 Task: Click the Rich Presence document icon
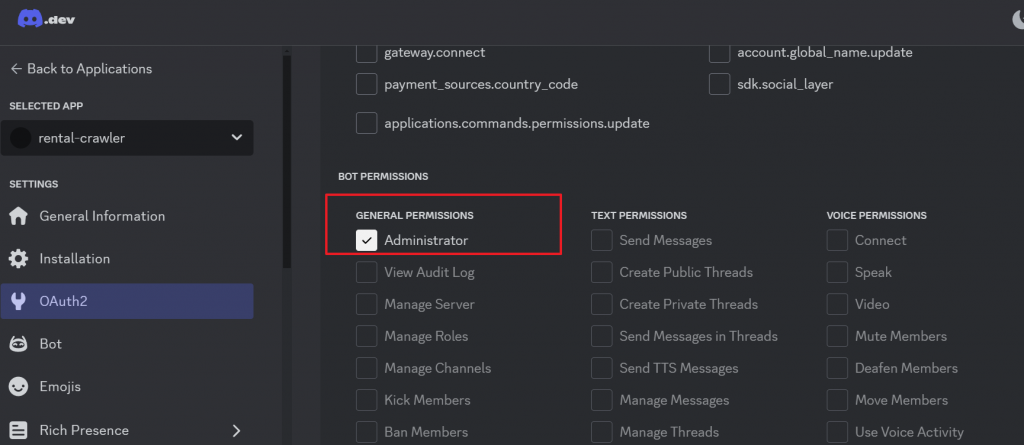pyautogui.click(x=18, y=430)
